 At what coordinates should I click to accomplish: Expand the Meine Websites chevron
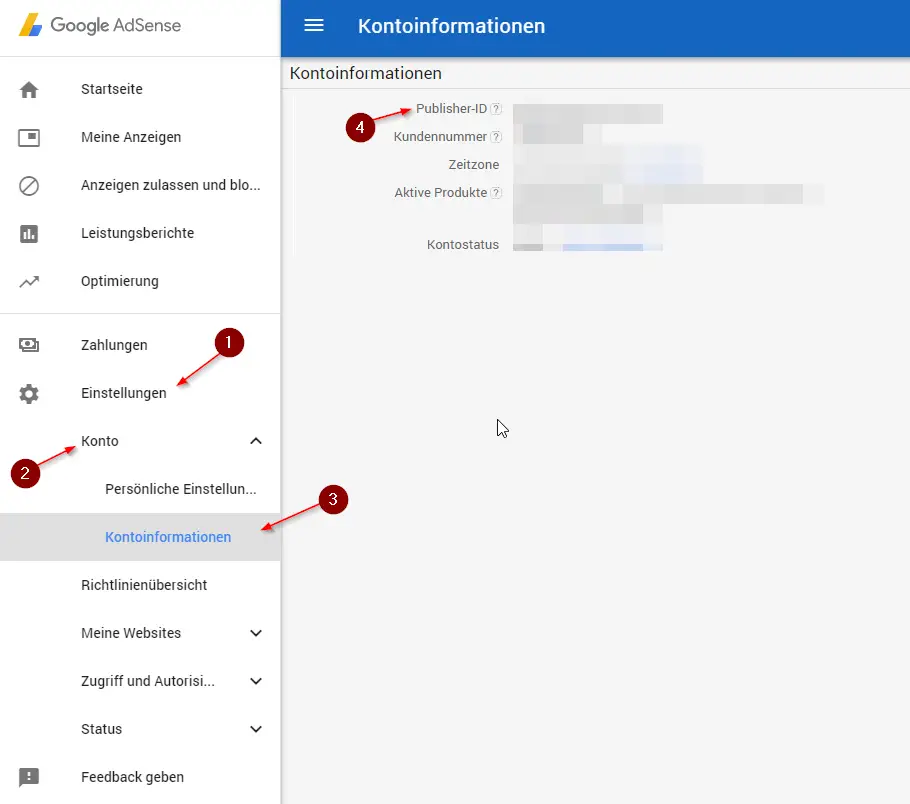pyautogui.click(x=256, y=633)
